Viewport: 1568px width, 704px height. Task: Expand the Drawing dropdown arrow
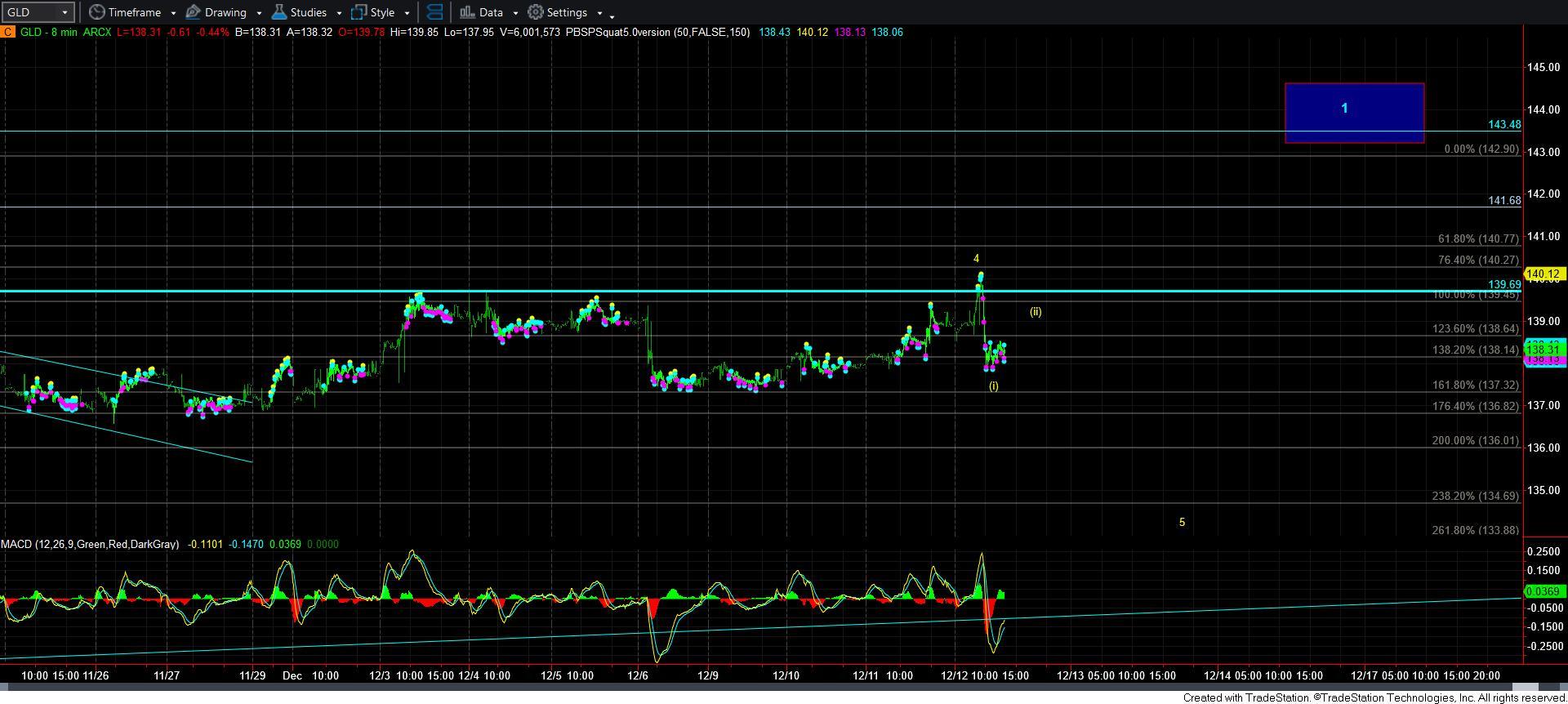pyautogui.click(x=259, y=13)
